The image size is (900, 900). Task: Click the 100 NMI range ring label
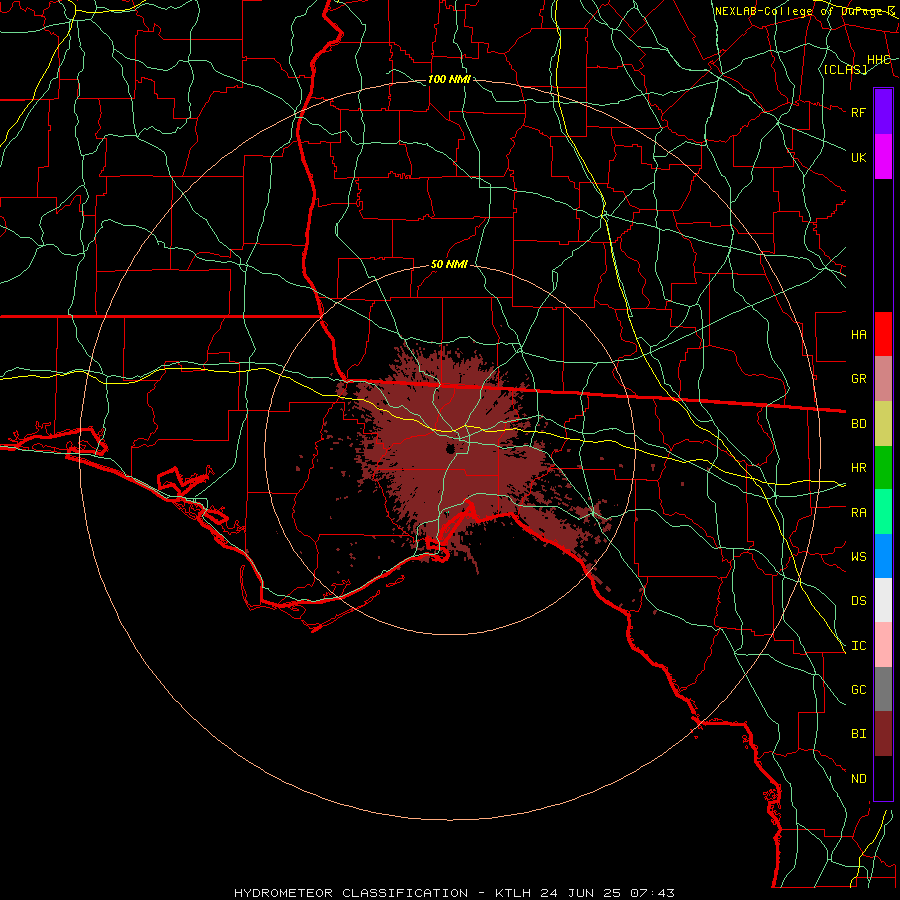pos(449,79)
